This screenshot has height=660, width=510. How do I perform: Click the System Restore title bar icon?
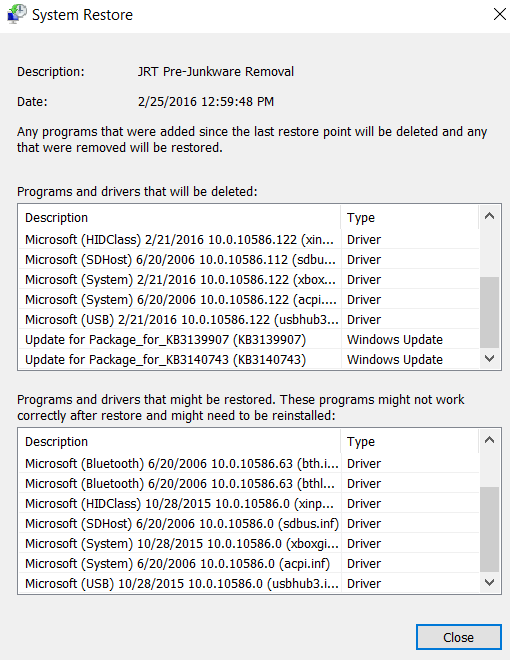point(17,14)
